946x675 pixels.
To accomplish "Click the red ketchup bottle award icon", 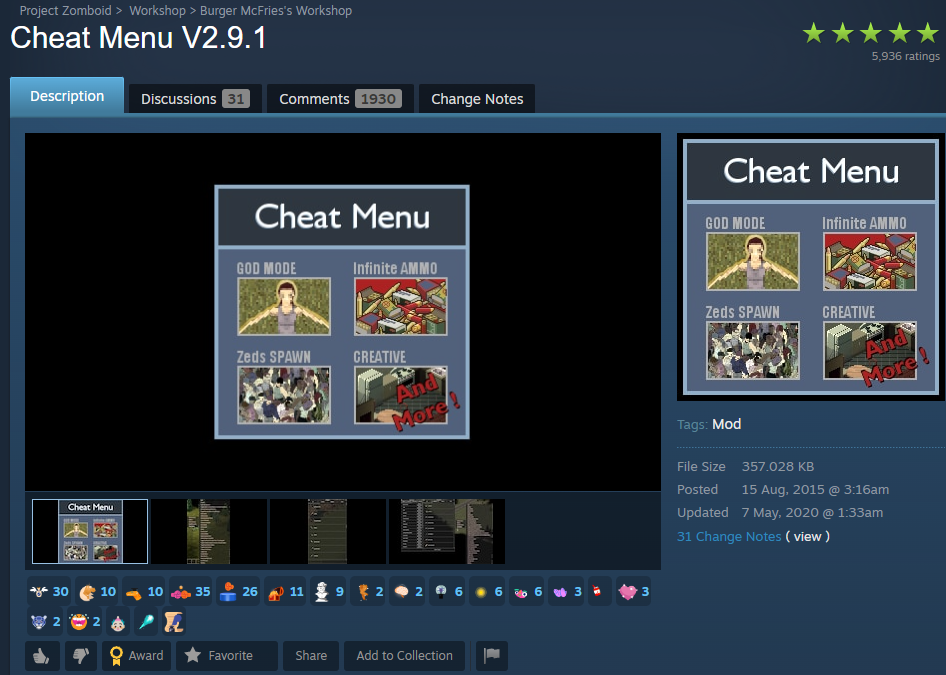I will point(598,592).
